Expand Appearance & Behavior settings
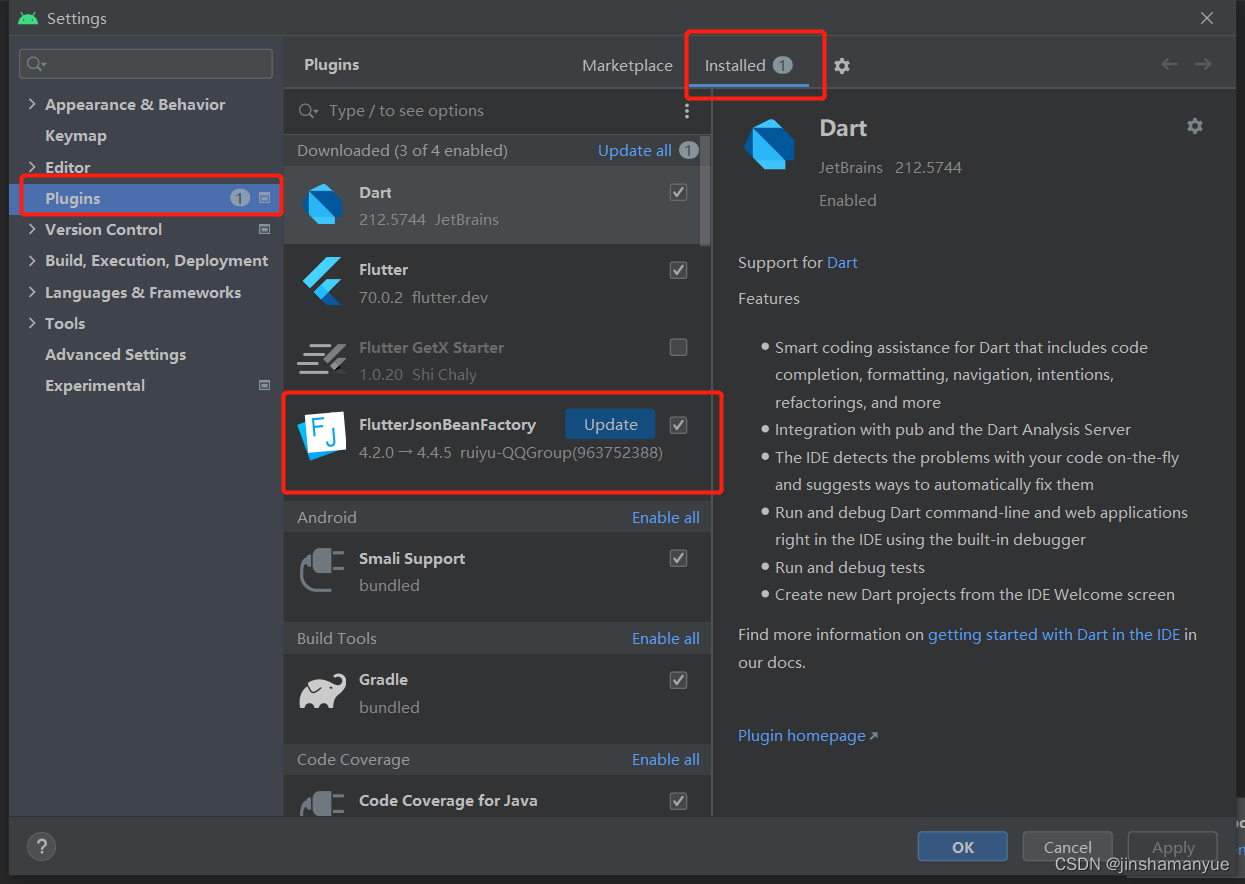1245x884 pixels. click(x=32, y=104)
